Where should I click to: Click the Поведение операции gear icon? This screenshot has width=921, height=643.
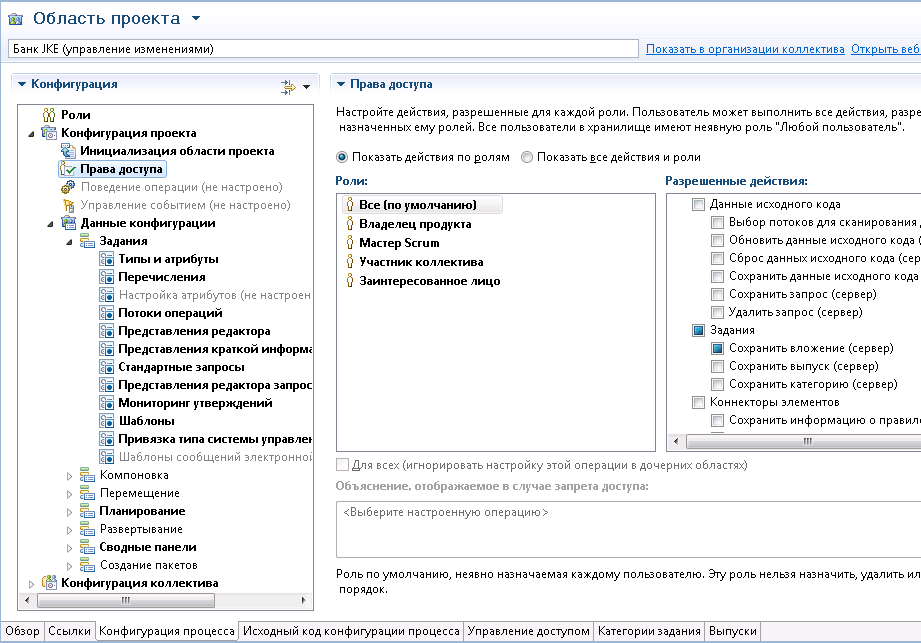pos(68,187)
